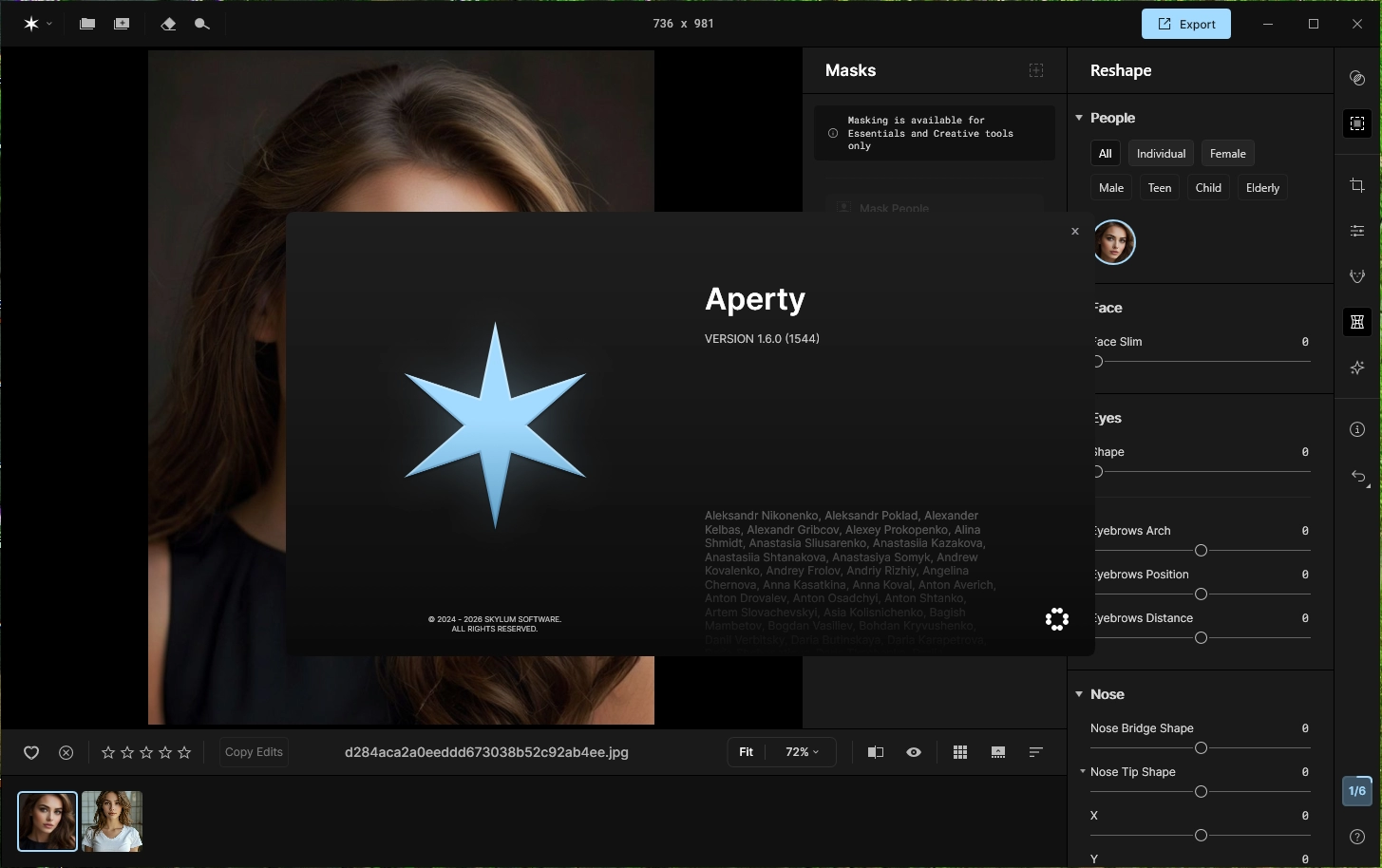The width and height of the screenshot is (1382, 868).
Task: Open the Erase tool in top toolbar
Action: [x=168, y=24]
